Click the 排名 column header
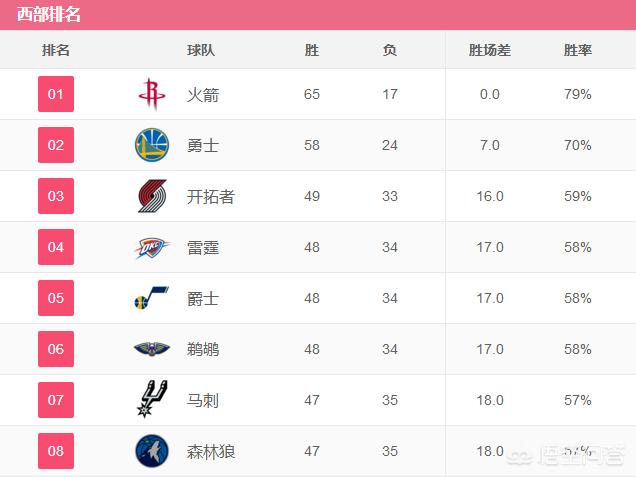Screen dimensions: 636x477 tap(56, 50)
